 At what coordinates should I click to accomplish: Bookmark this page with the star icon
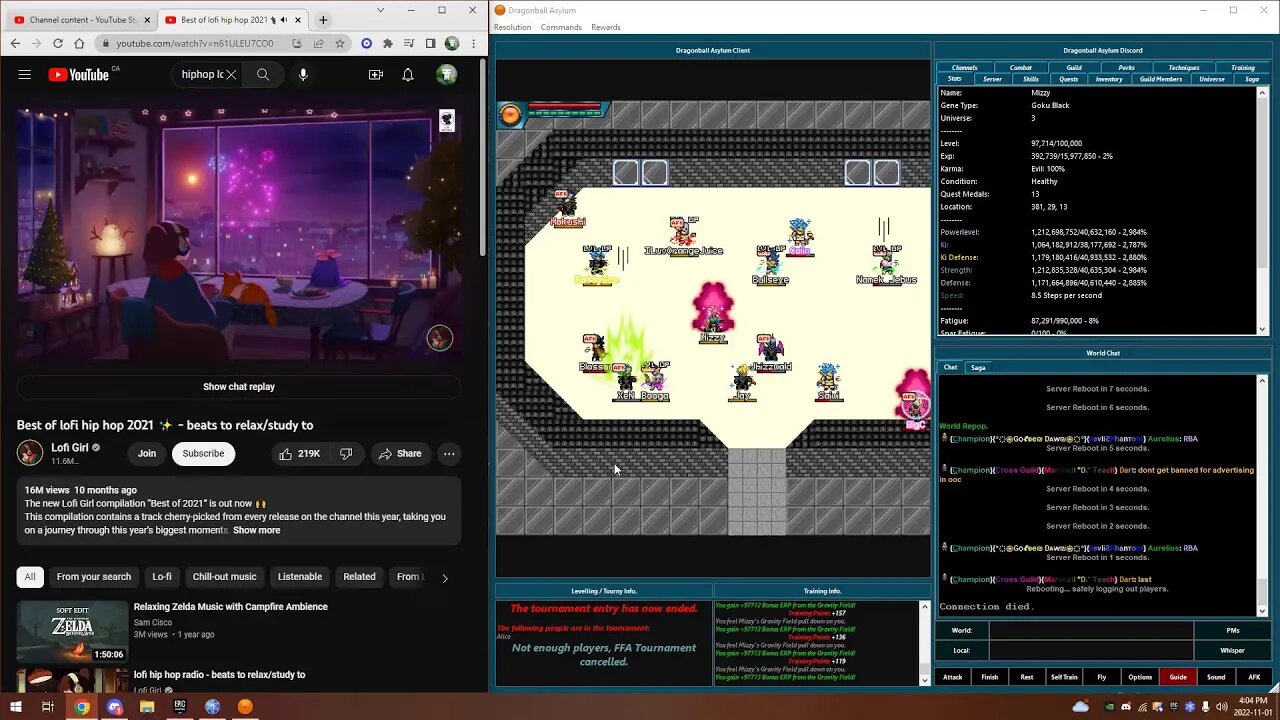click(x=340, y=43)
